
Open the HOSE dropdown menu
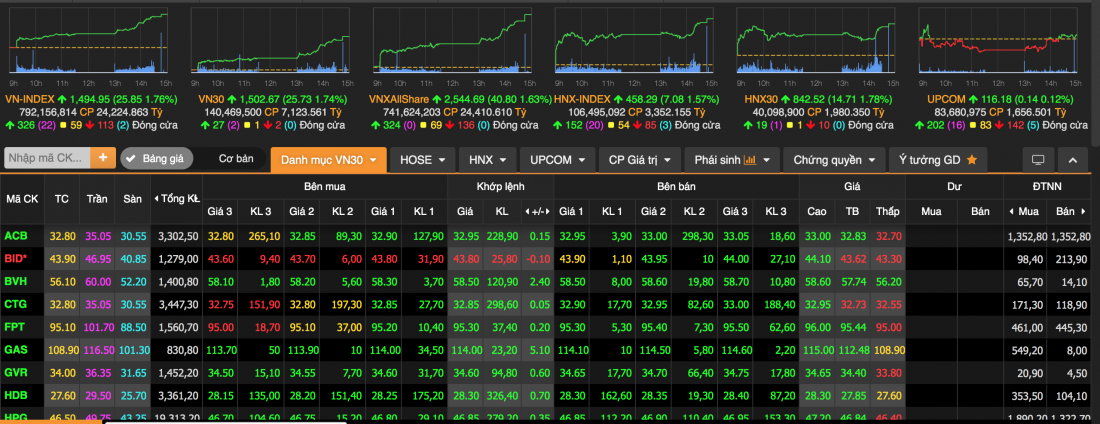422,159
